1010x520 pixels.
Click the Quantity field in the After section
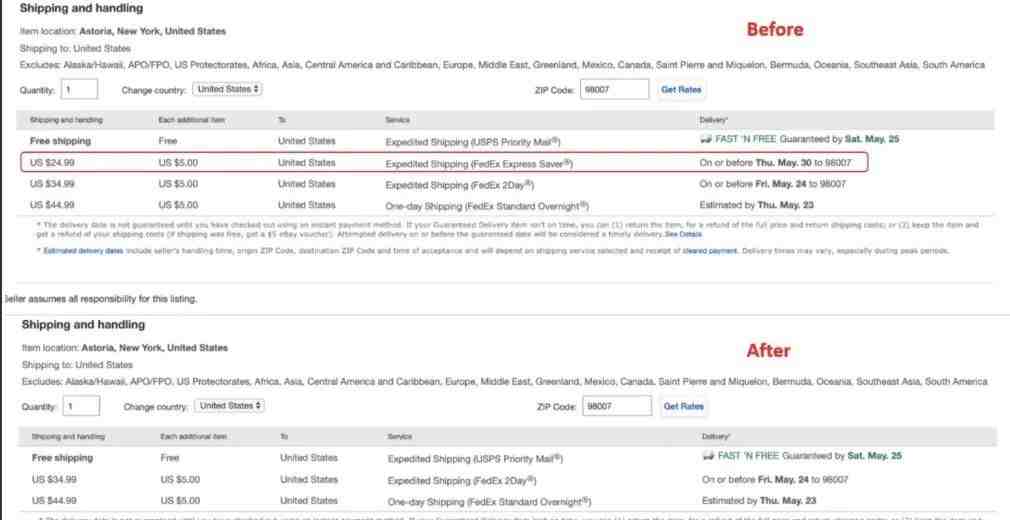[x=81, y=406]
